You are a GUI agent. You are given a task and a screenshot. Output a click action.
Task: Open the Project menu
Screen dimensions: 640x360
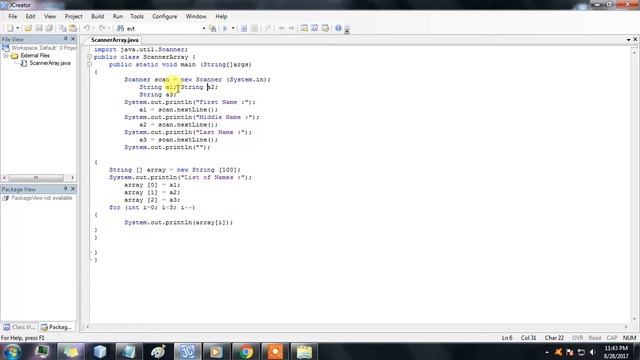[73, 16]
